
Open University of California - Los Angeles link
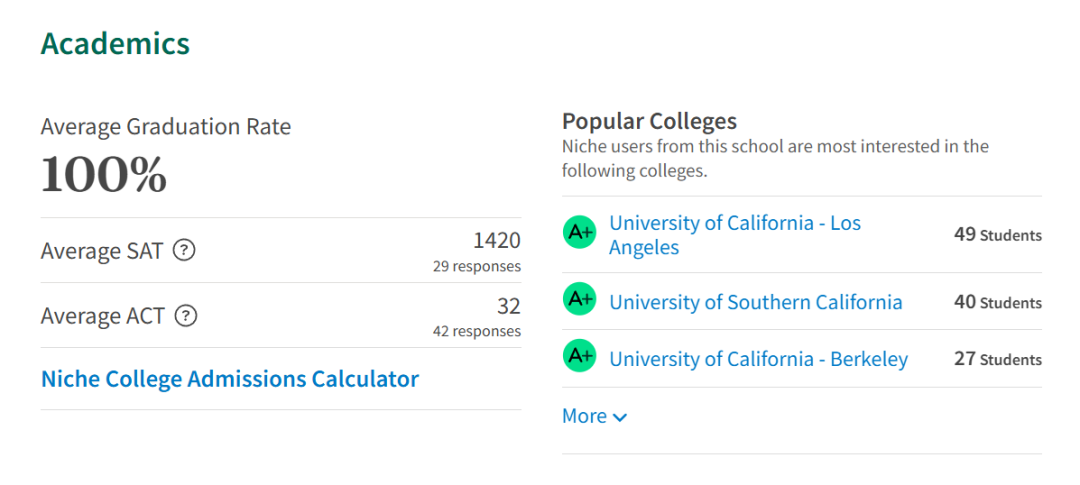coord(735,235)
